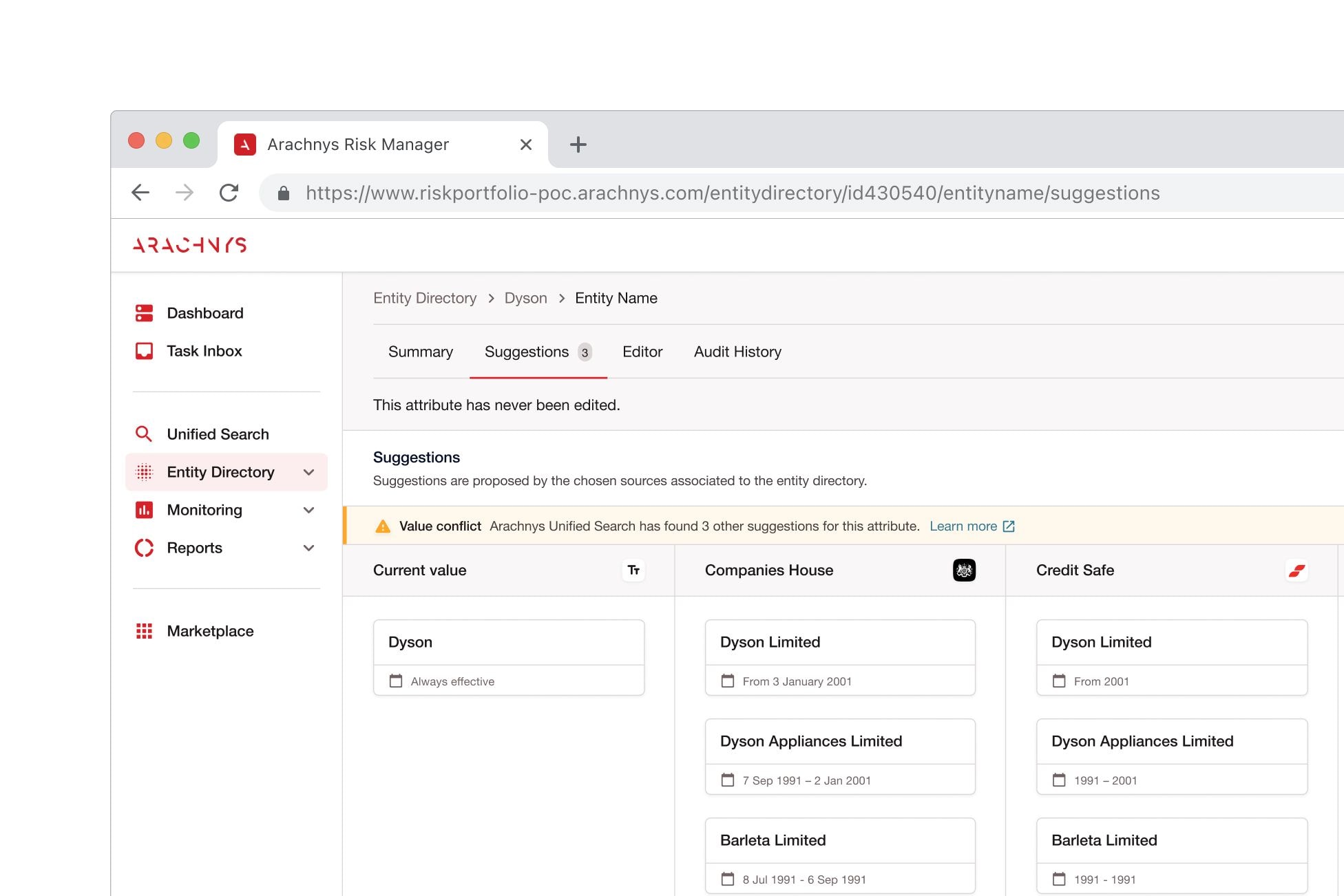The height and width of the screenshot is (896, 1344).
Task: Select the Arachnys Risk Manager browser tab
Action: click(x=383, y=145)
